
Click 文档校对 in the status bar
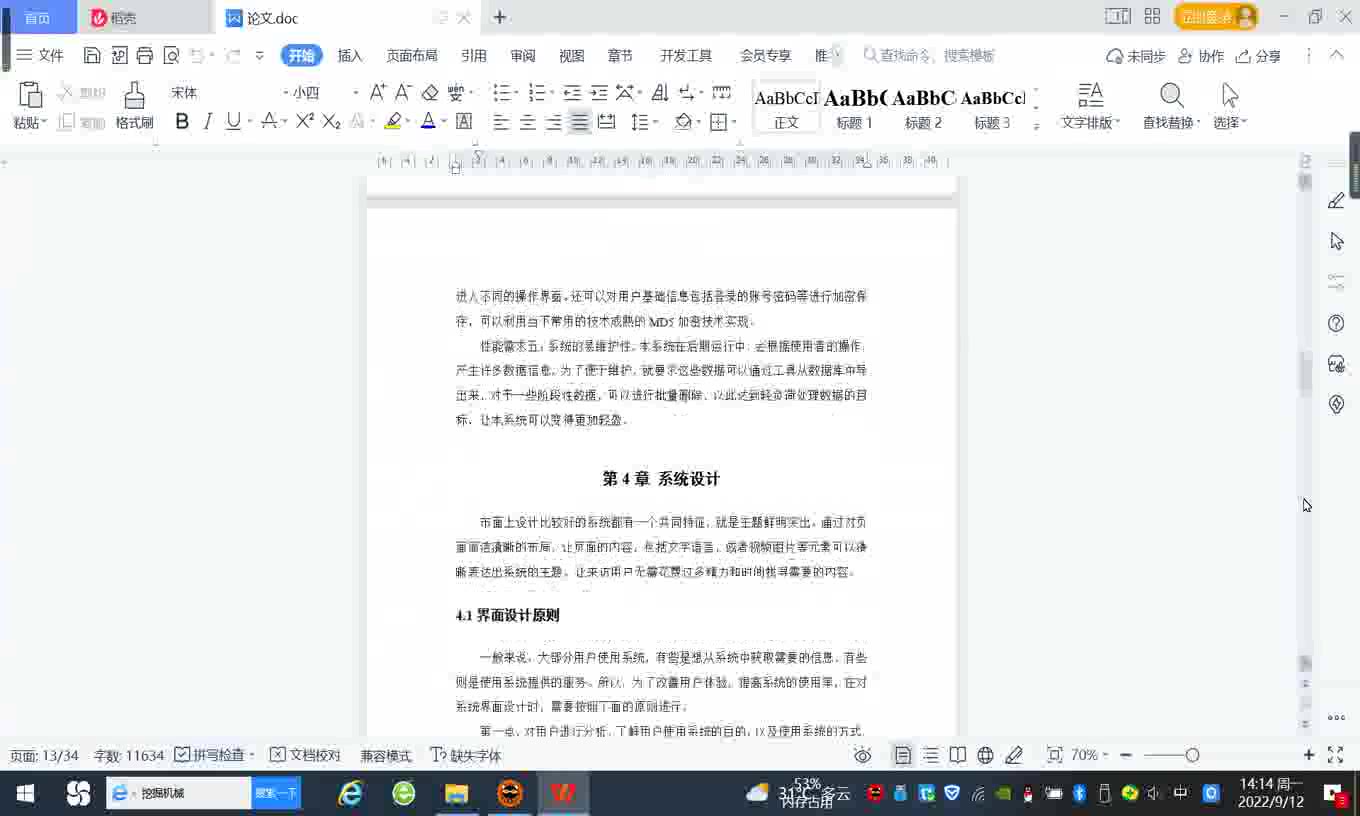tap(305, 755)
